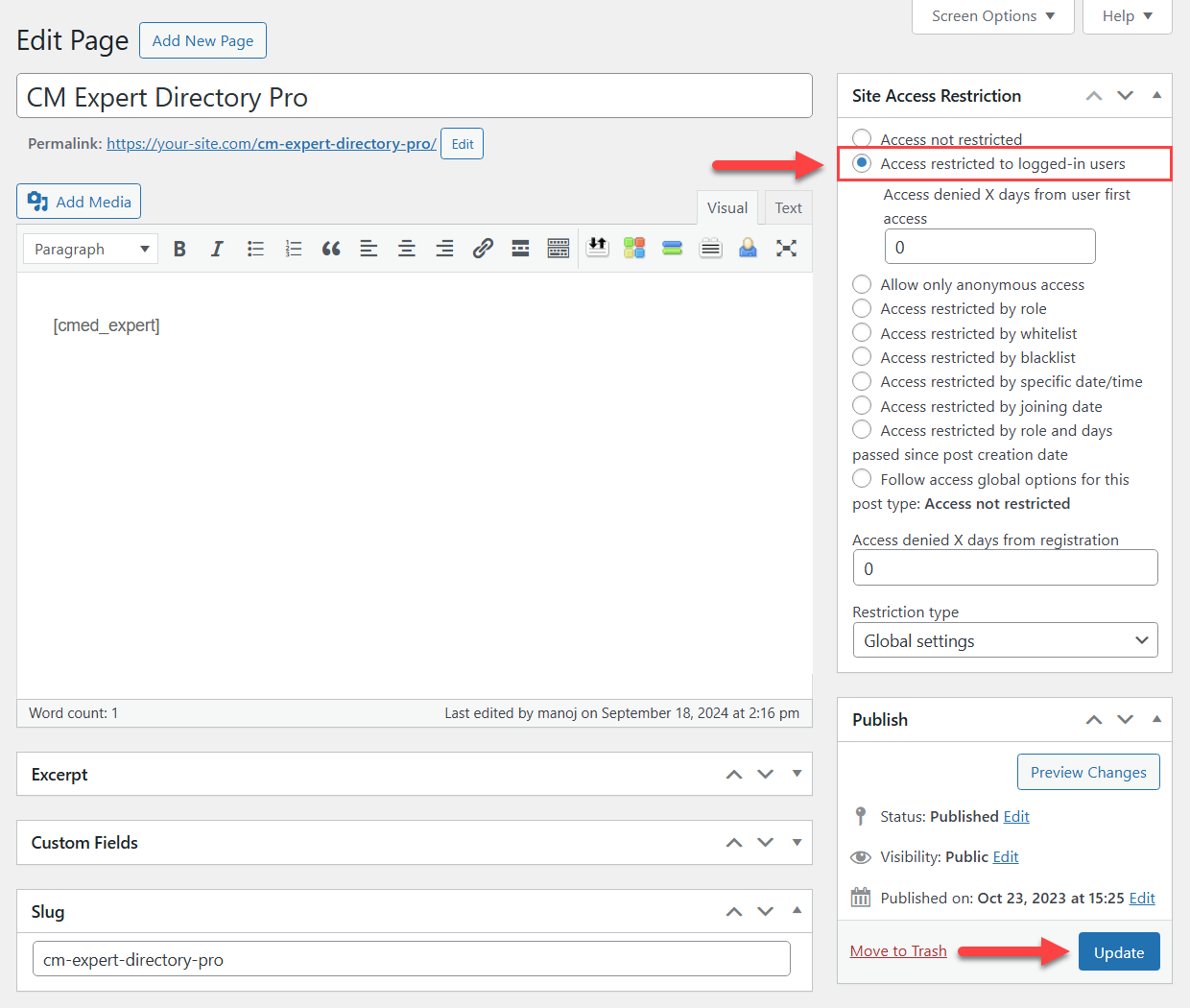Edit the publish Status
The image size is (1190, 1008).
tap(1016, 816)
